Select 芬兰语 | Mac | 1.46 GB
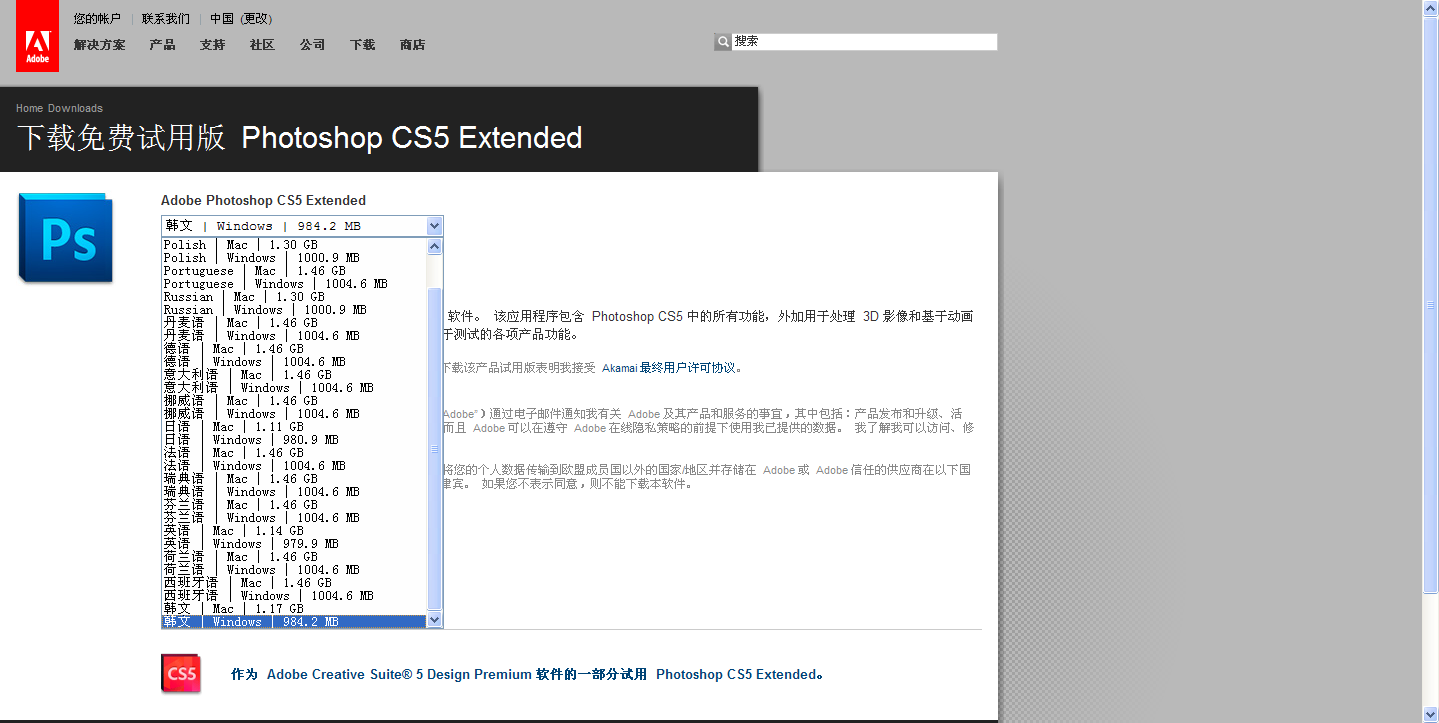 pyautogui.click(x=294, y=505)
